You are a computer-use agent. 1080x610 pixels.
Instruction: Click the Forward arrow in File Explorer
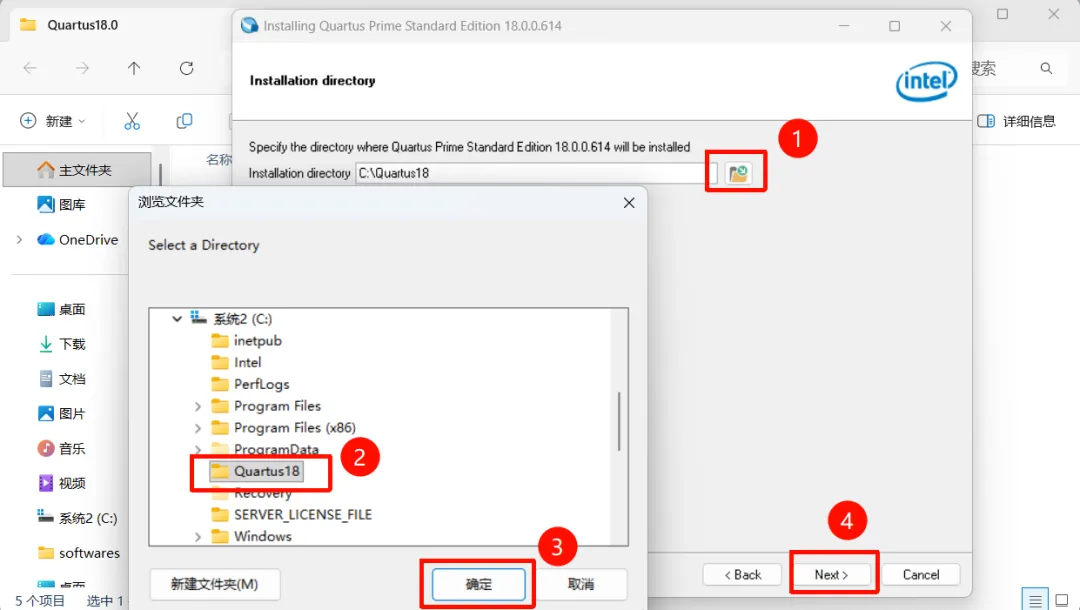[x=82, y=68]
